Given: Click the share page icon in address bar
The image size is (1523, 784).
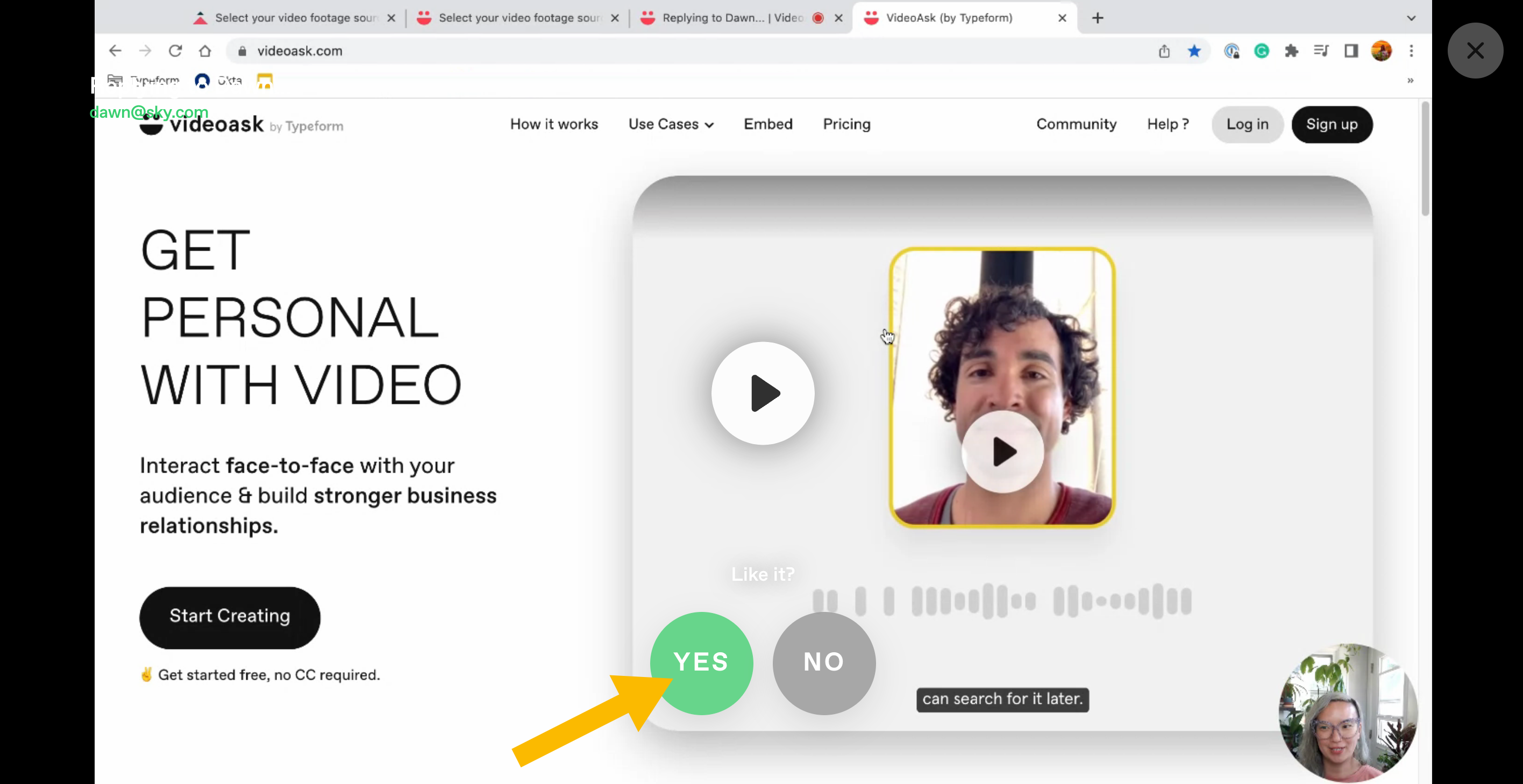Looking at the screenshot, I should tap(1164, 51).
